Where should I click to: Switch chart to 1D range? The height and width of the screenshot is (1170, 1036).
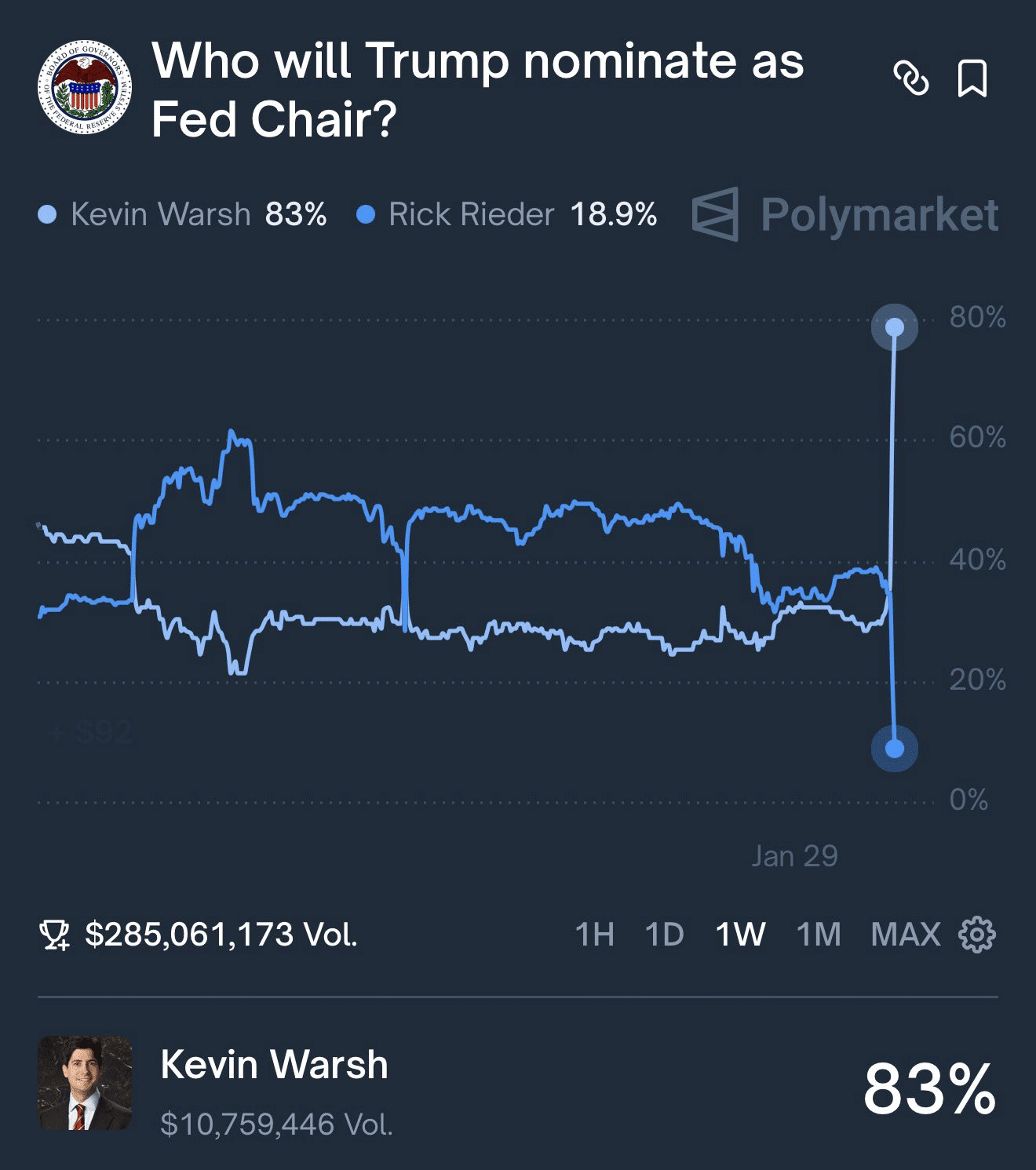pyautogui.click(x=664, y=935)
